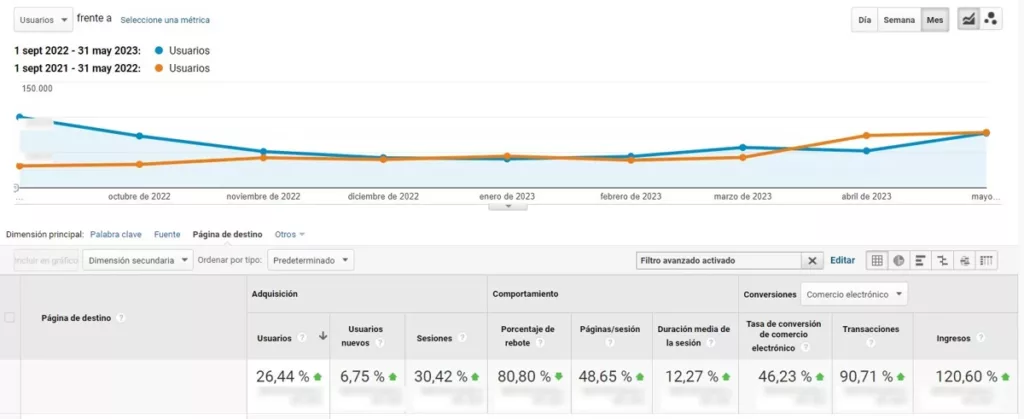This screenshot has width=1024, height=419.
Task: Select the data table view icon
Action: 877,260
